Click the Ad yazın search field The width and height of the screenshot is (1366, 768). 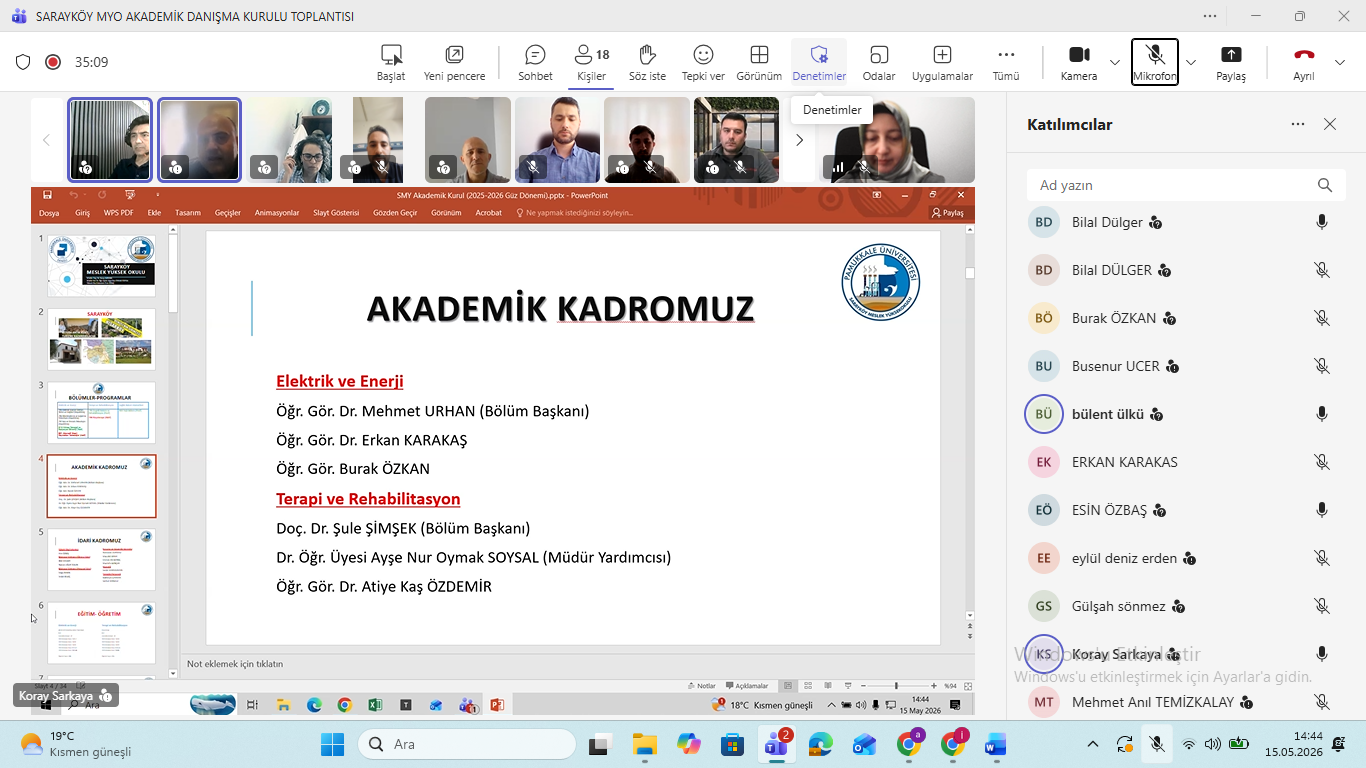pos(1186,185)
